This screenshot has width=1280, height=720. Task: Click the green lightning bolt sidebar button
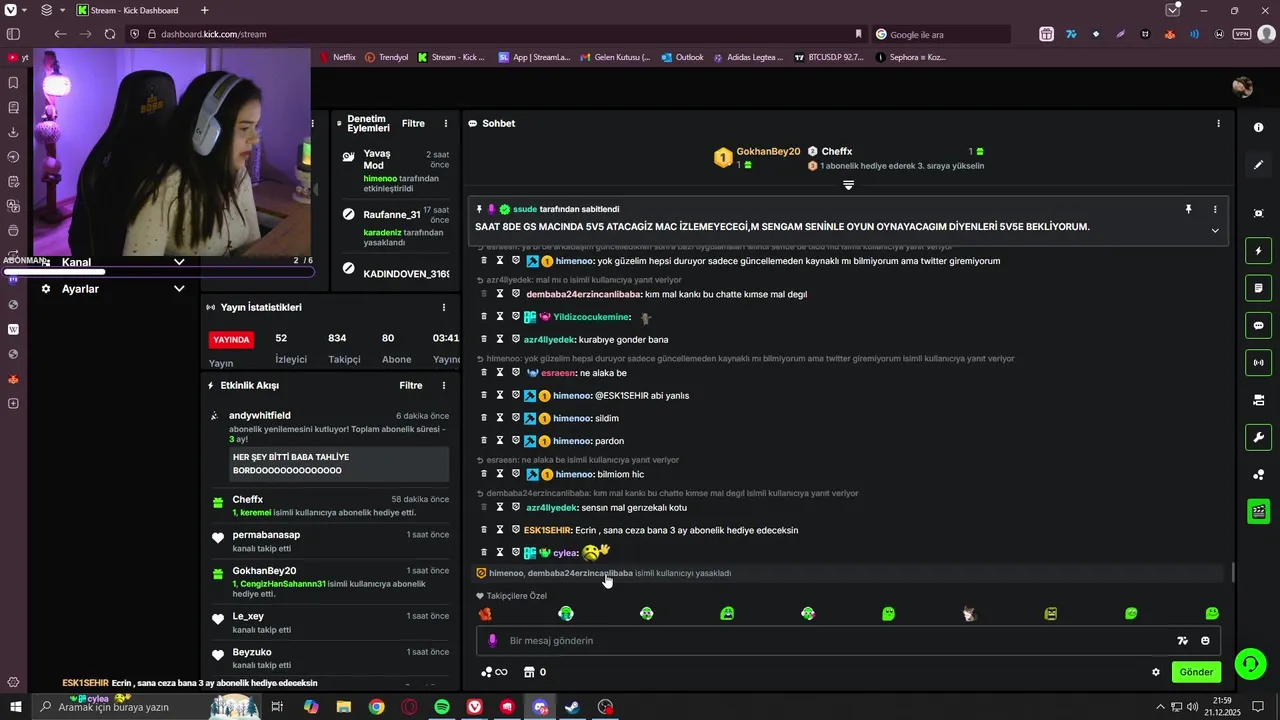tap(1258, 251)
